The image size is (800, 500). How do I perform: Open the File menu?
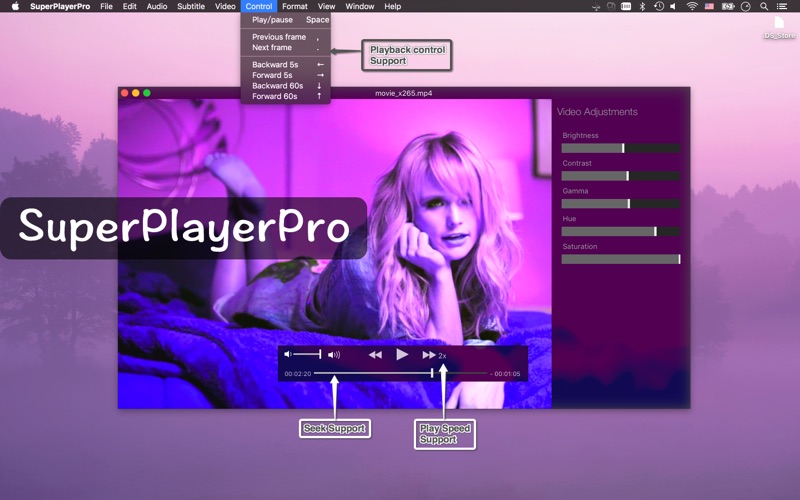[x=106, y=6]
